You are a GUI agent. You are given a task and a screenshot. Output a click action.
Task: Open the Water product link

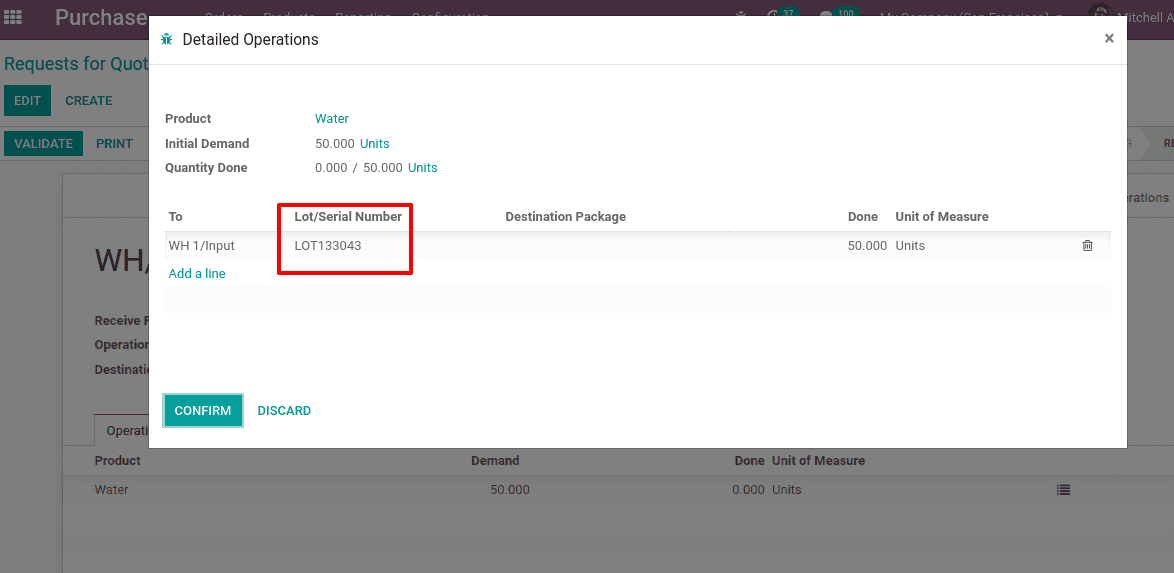(332, 118)
